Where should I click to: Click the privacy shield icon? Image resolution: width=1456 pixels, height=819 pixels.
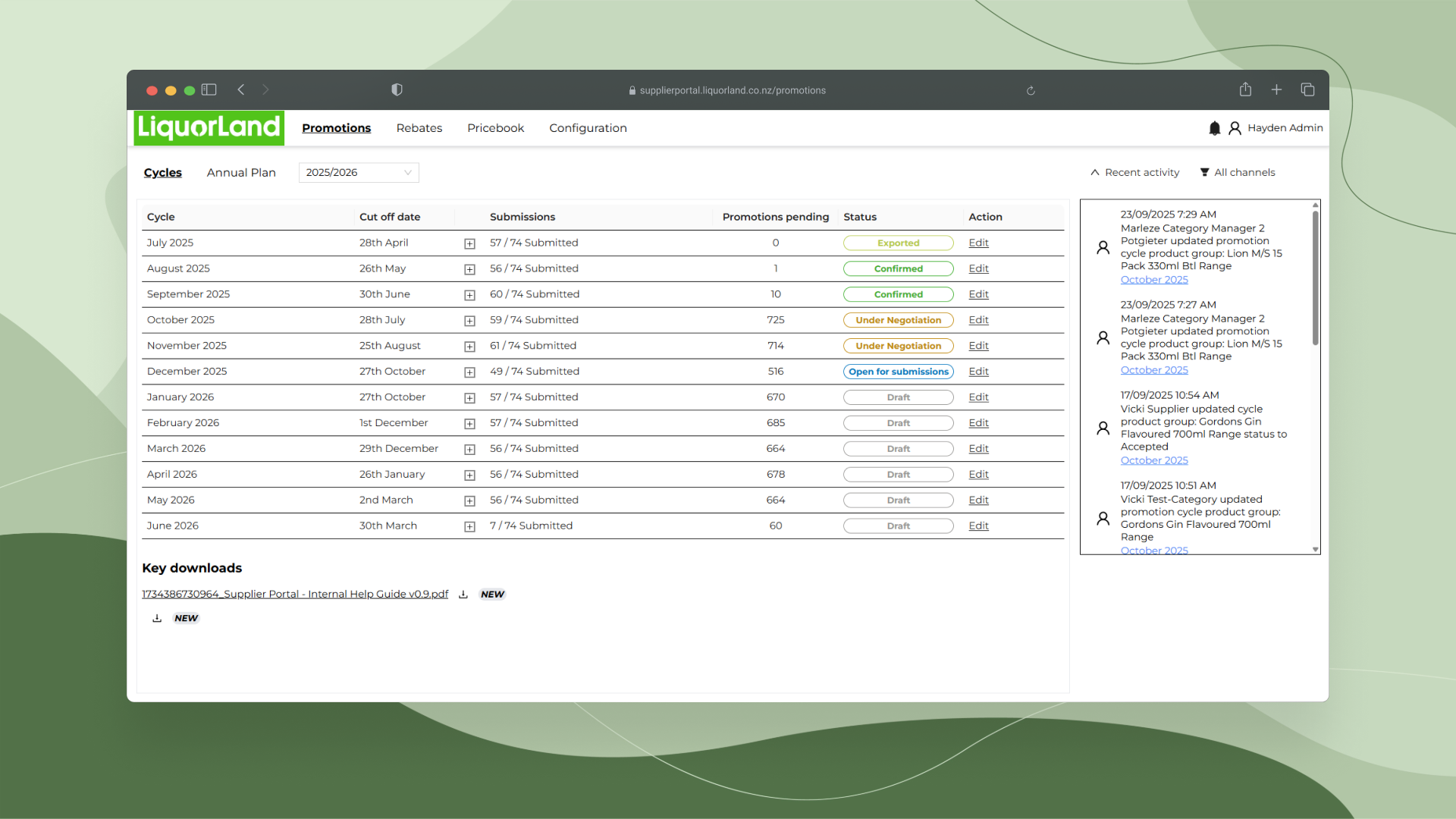click(397, 89)
